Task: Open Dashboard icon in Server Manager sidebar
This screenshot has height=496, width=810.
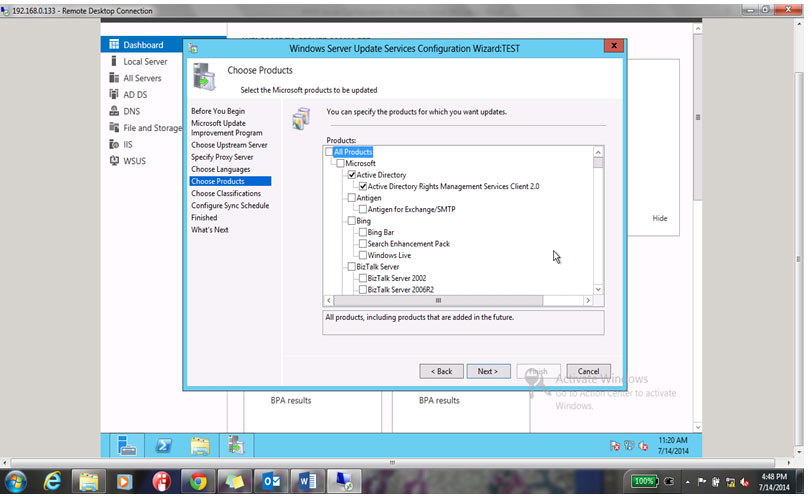Action: tap(114, 44)
